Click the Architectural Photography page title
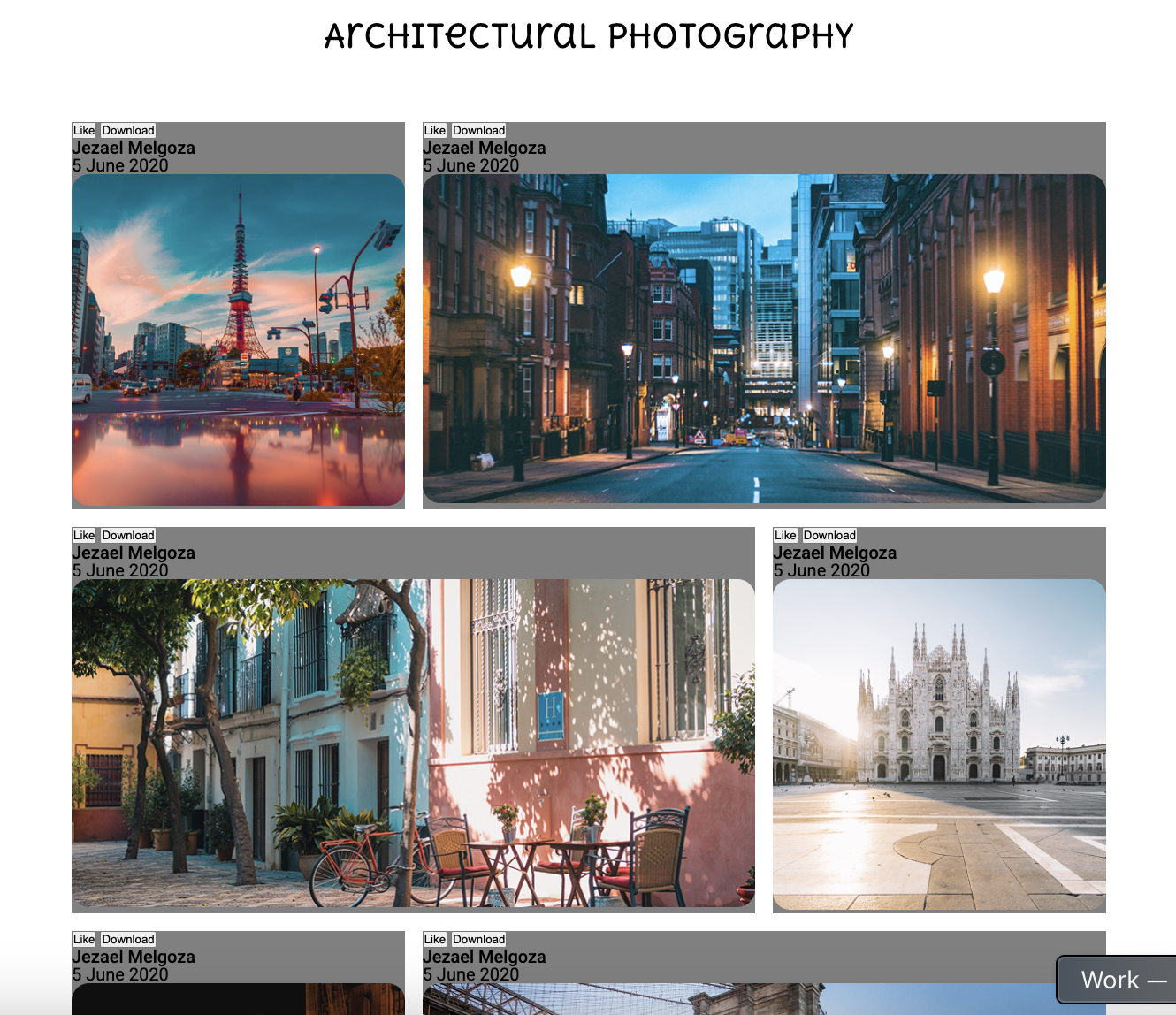The image size is (1176, 1015). [589, 36]
